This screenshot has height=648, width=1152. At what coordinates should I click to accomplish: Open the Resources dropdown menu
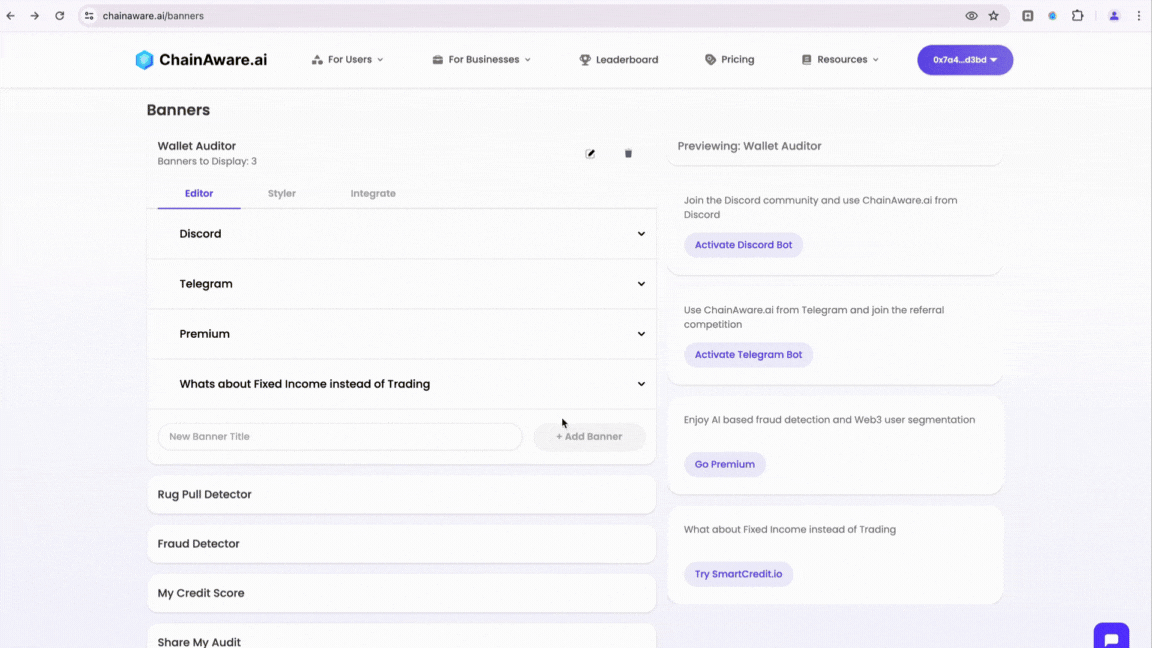pyautogui.click(x=840, y=60)
